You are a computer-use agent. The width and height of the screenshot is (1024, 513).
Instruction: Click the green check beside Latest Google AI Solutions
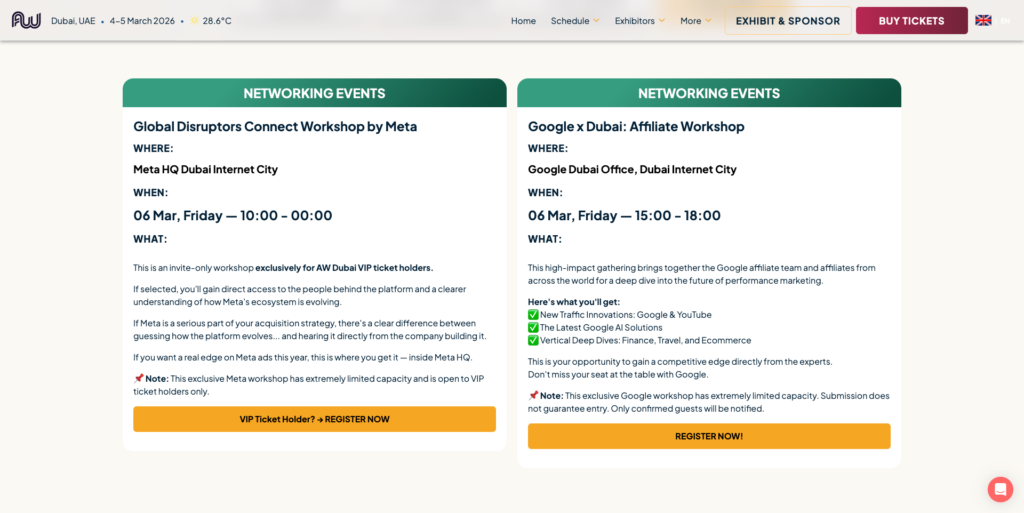click(x=533, y=328)
